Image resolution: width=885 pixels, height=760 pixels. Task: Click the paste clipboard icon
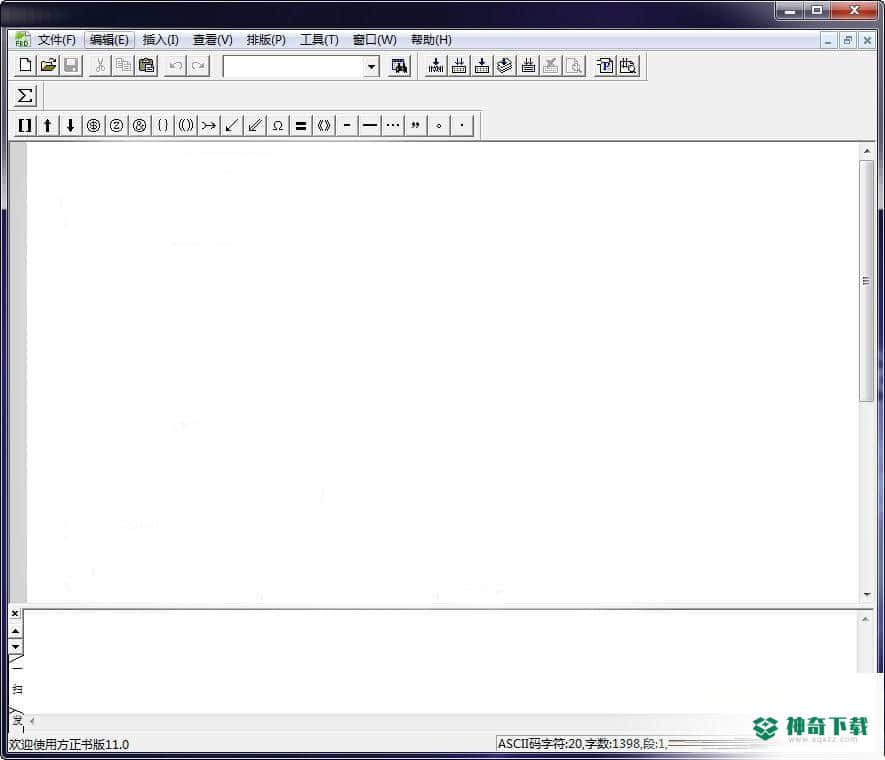click(146, 65)
